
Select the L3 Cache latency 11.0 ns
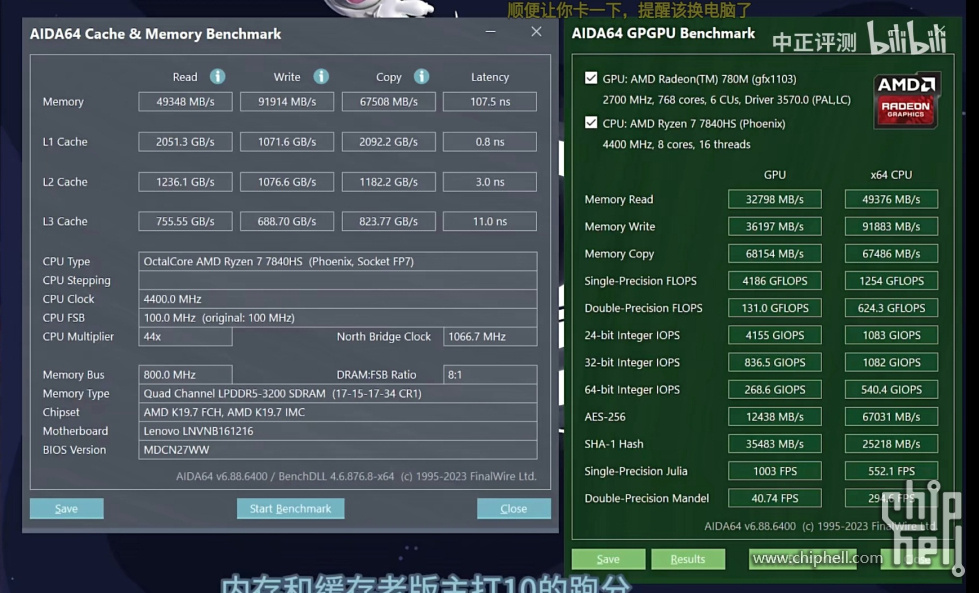pos(490,221)
